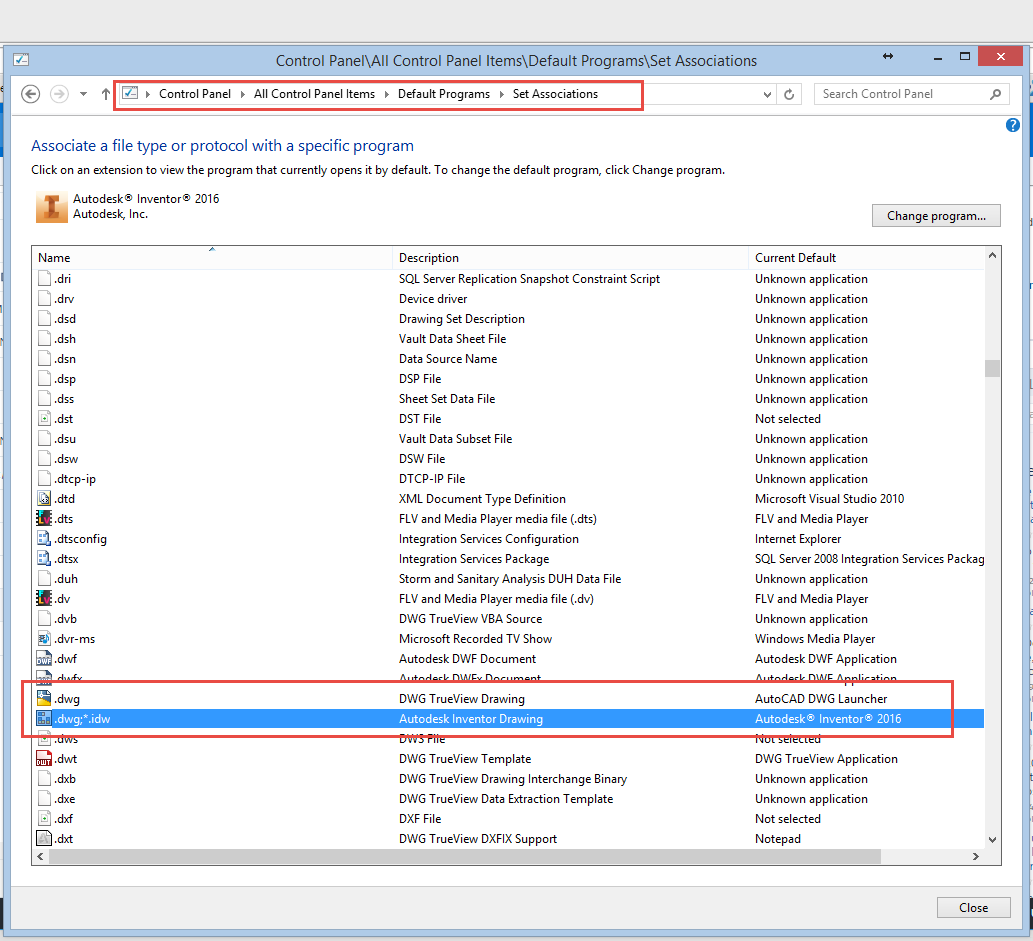
Task: Click the horizontal scrollbar thumb
Action: (465, 856)
